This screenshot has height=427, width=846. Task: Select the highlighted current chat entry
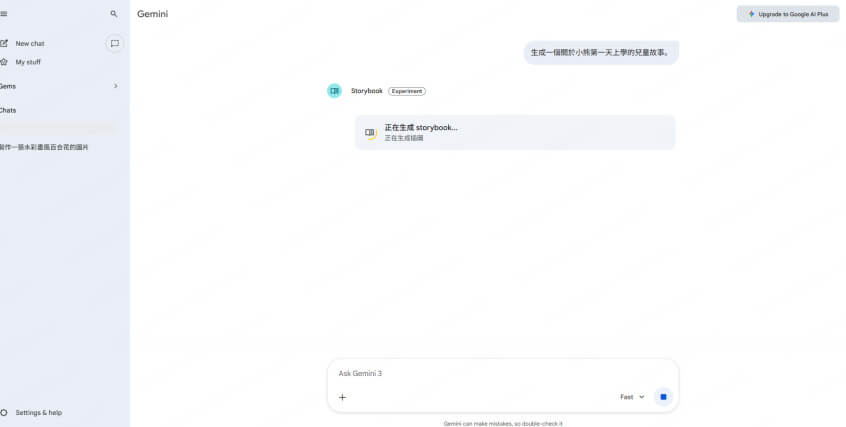(57, 128)
